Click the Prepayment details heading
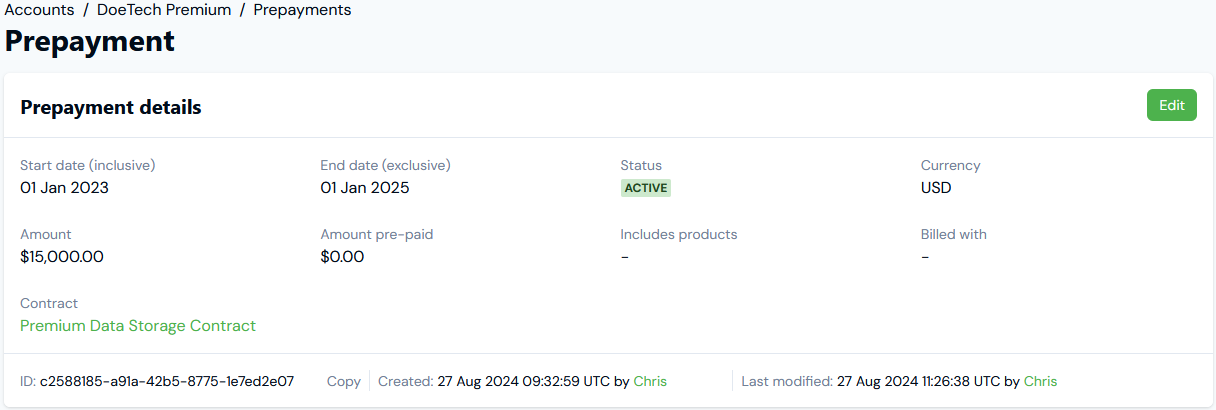The height and width of the screenshot is (410, 1216). click(111, 107)
